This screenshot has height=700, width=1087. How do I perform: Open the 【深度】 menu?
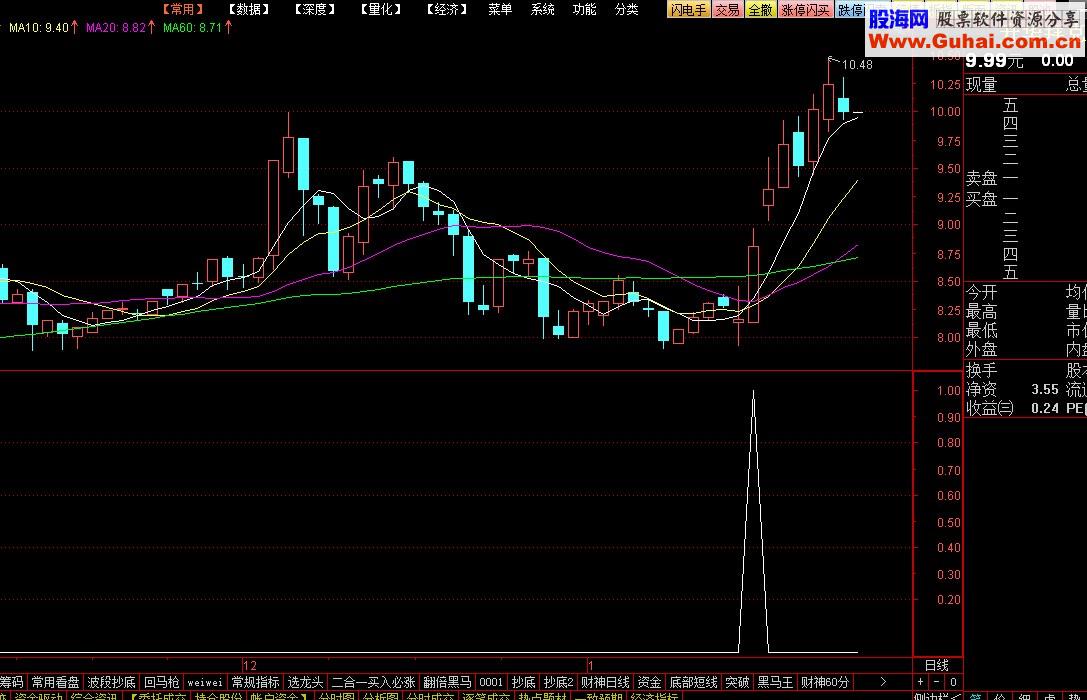tap(315, 9)
